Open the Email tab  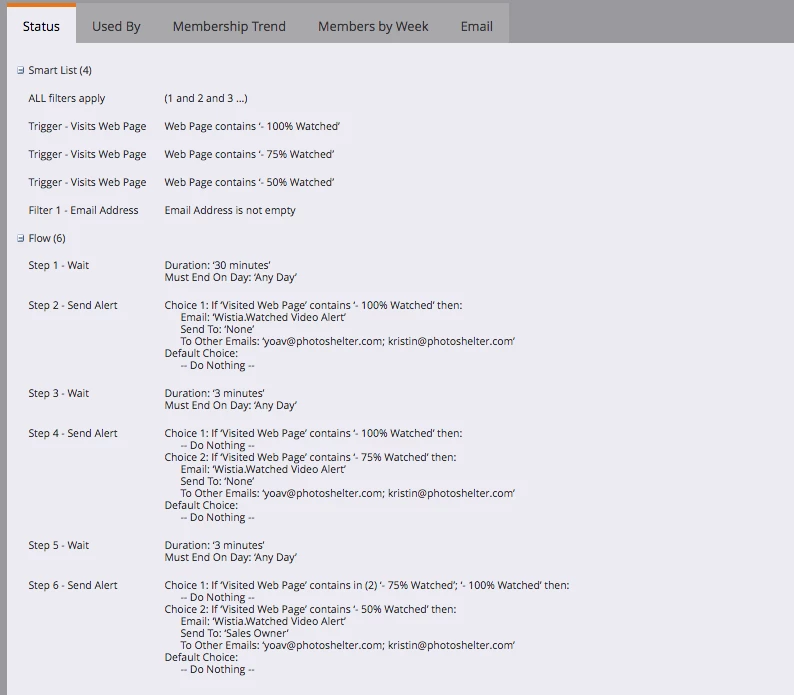(x=477, y=26)
